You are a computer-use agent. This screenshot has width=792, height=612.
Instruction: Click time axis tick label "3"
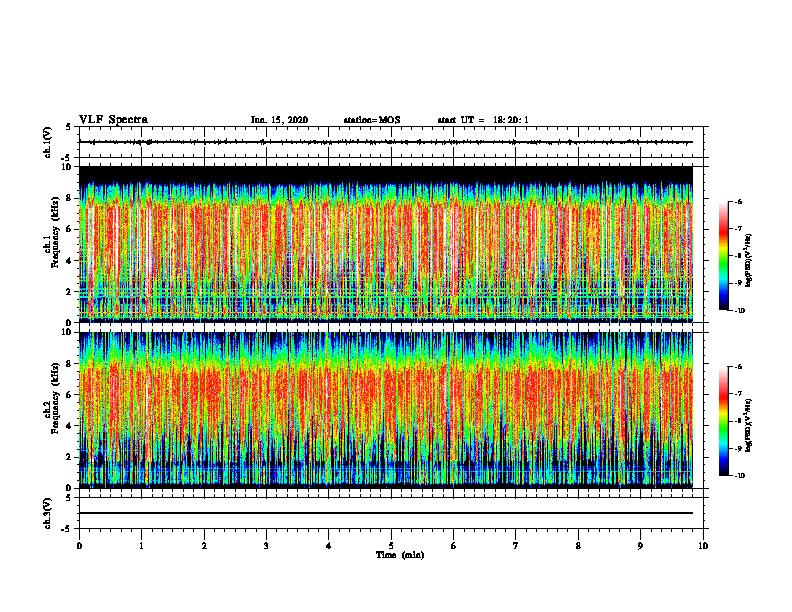(266, 546)
